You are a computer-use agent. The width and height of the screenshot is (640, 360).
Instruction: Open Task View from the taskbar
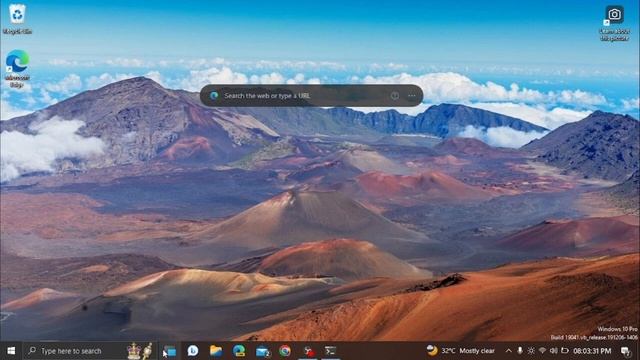click(170, 351)
